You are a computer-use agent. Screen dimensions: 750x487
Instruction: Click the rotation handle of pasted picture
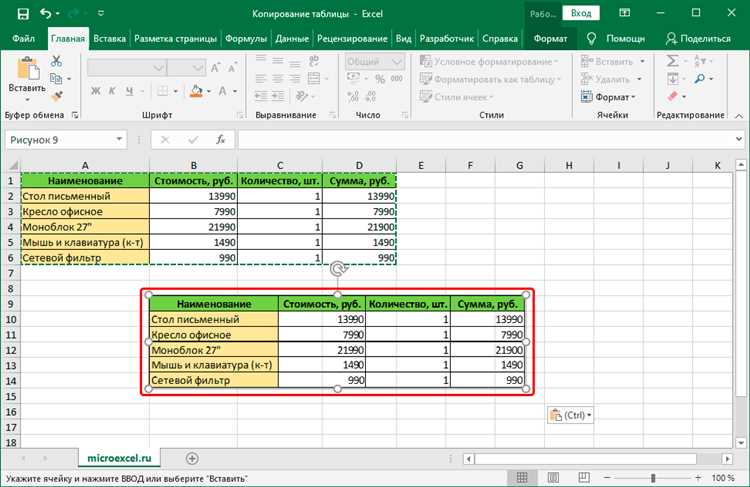(x=338, y=268)
